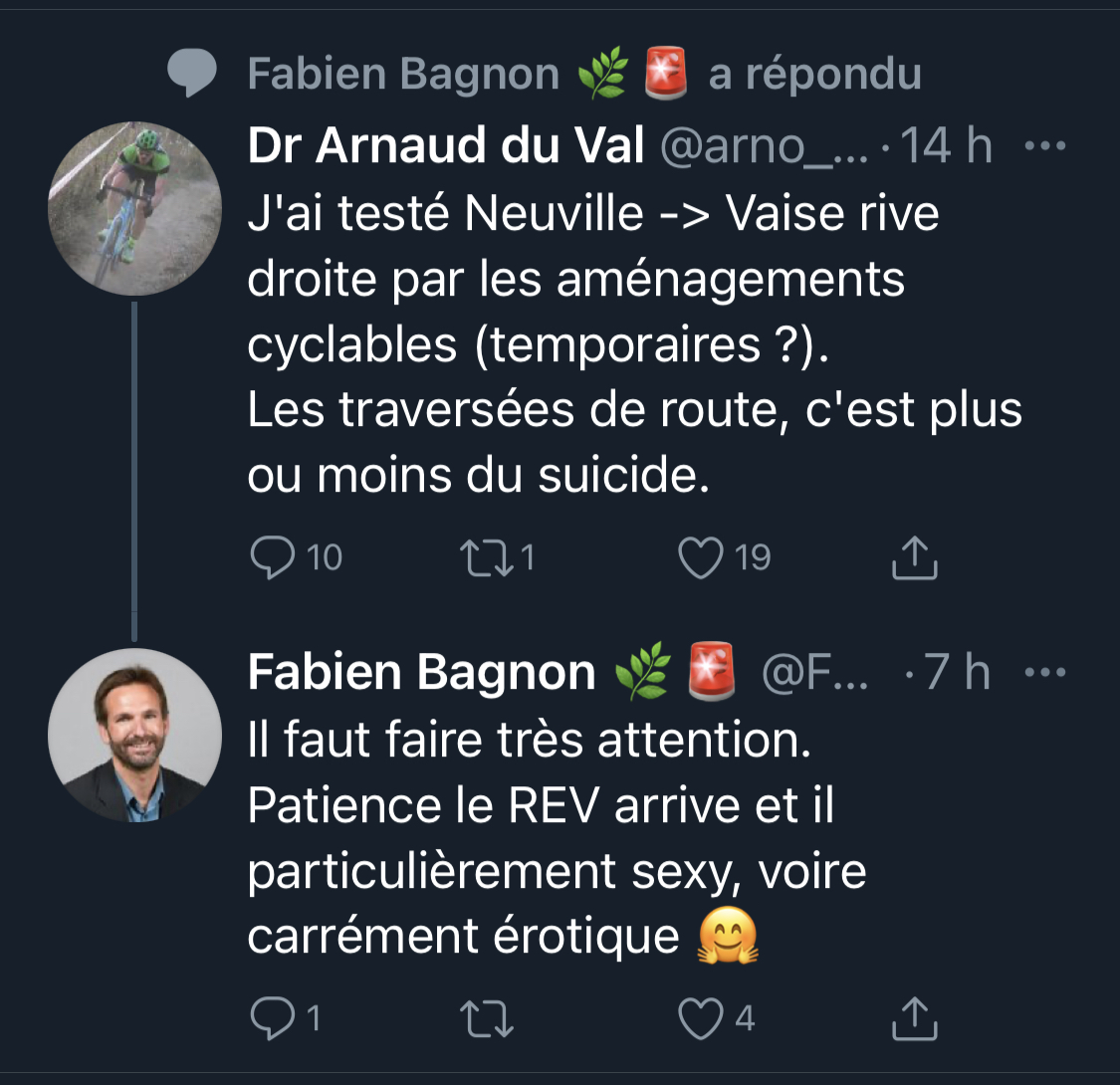Reply to Dr Arnaud du Val's tweet
This screenshot has width=1120, height=1085.
(x=272, y=558)
